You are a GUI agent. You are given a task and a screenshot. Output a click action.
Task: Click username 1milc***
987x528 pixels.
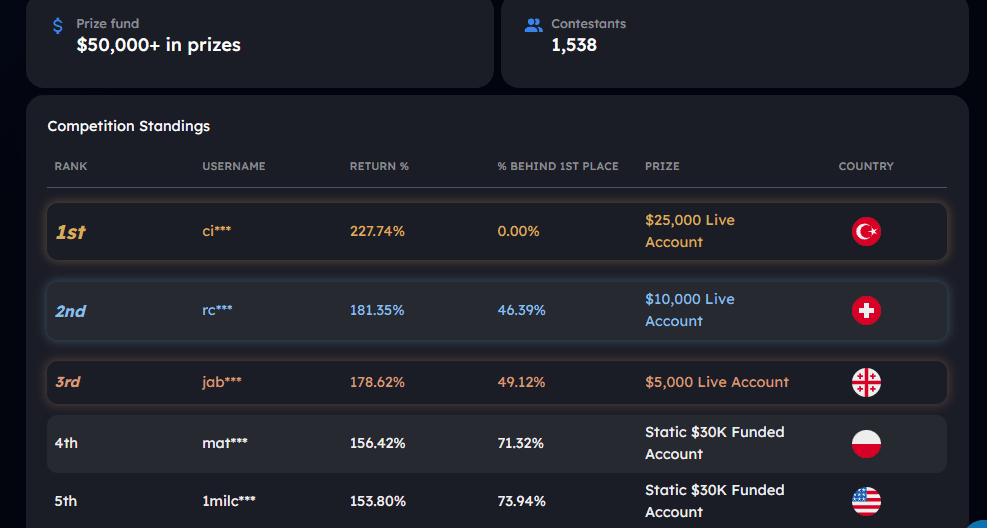(x=229, y=501)
